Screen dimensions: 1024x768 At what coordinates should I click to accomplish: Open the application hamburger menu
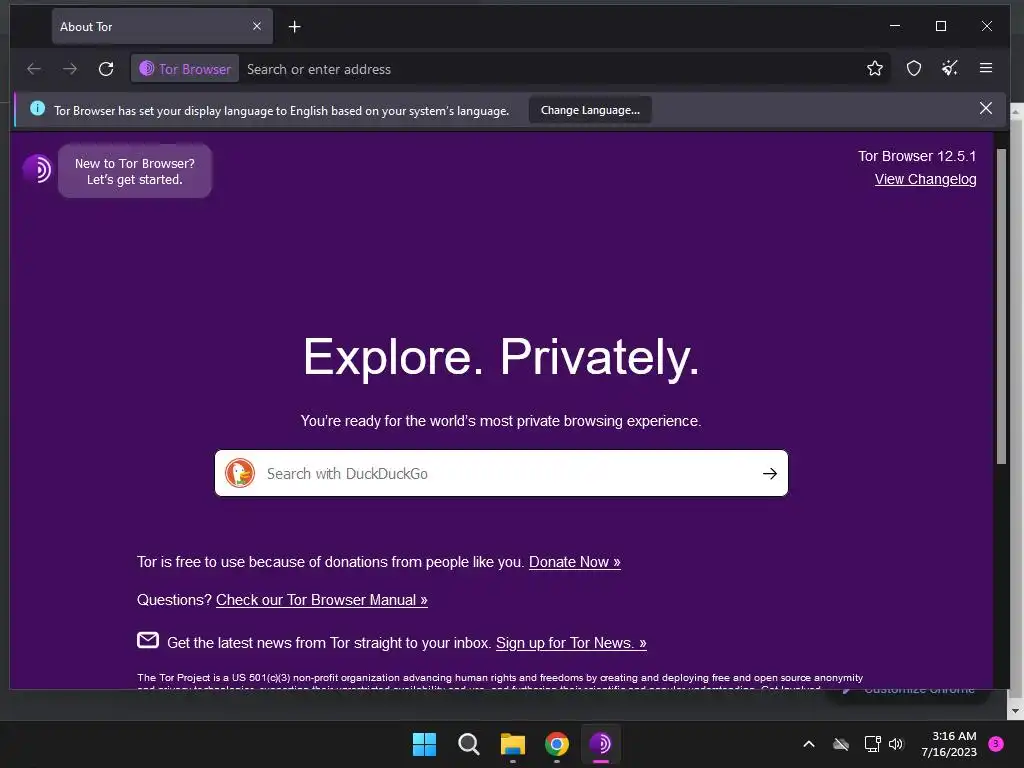(x=985, y=68)
